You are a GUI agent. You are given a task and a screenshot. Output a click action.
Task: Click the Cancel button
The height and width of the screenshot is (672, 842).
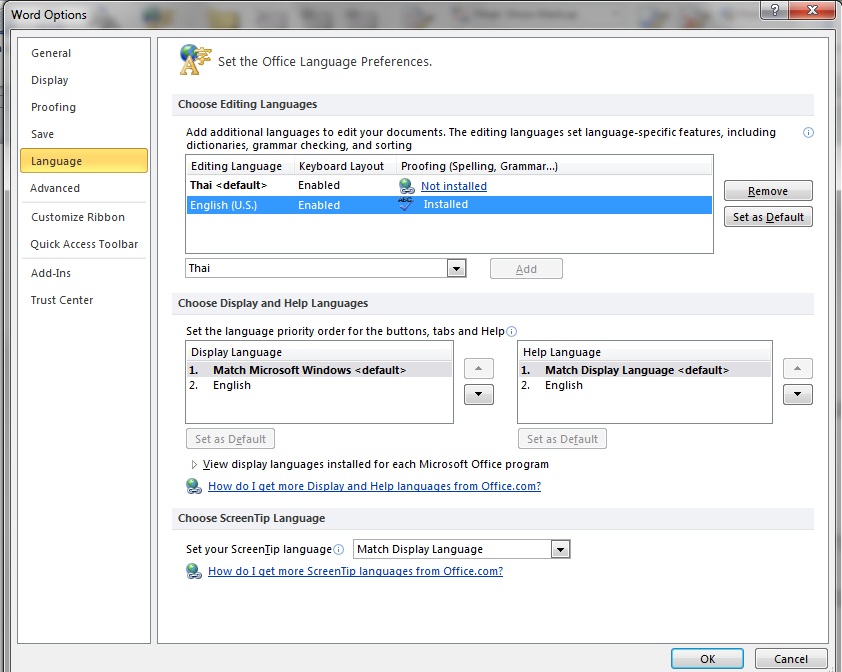point(790,659)
